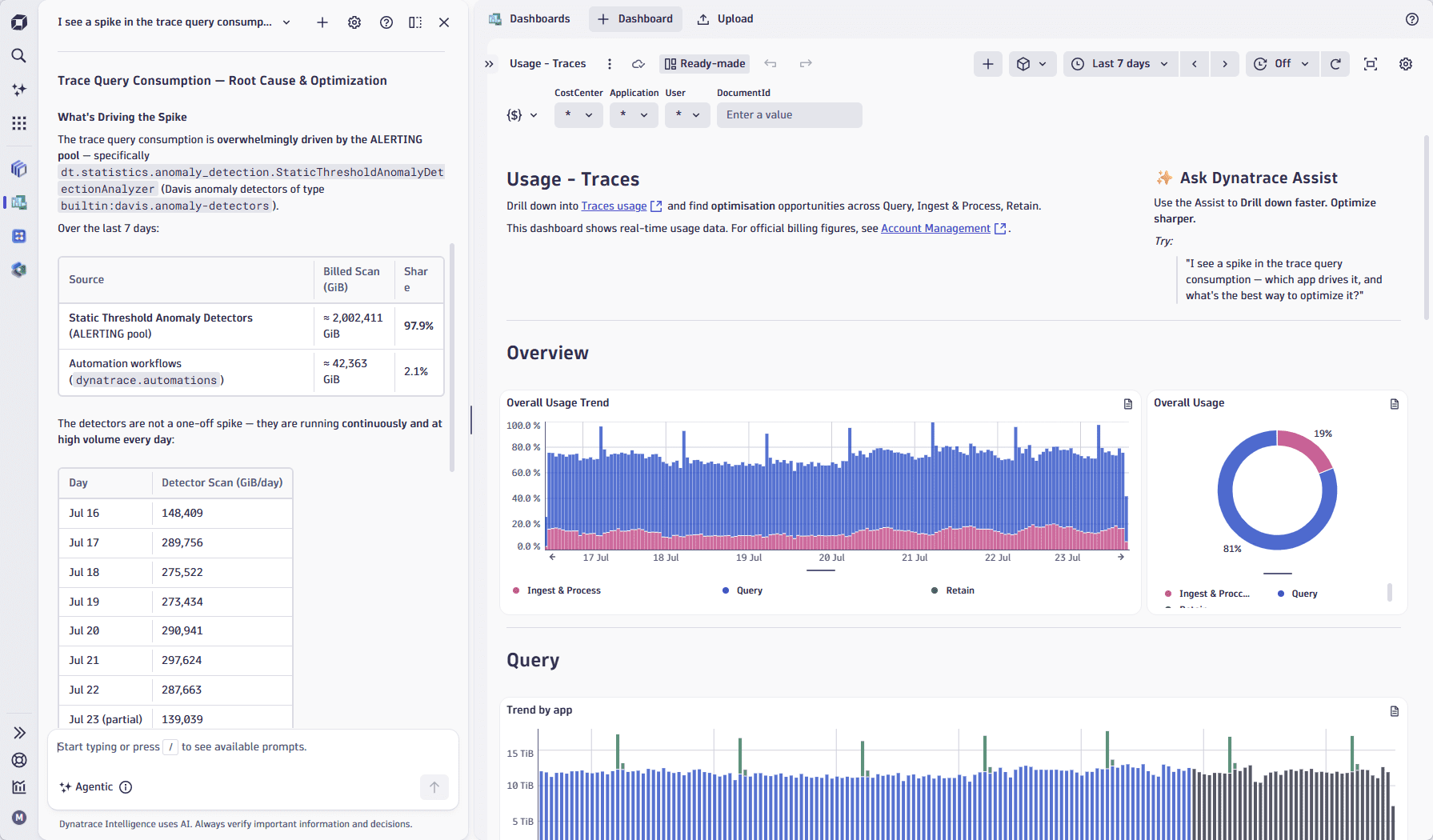Image resolution: width=1433 pixels, height=840 pixels.
Task: Toggle Query in Overall Usage donut legend
Action: 1298,594
